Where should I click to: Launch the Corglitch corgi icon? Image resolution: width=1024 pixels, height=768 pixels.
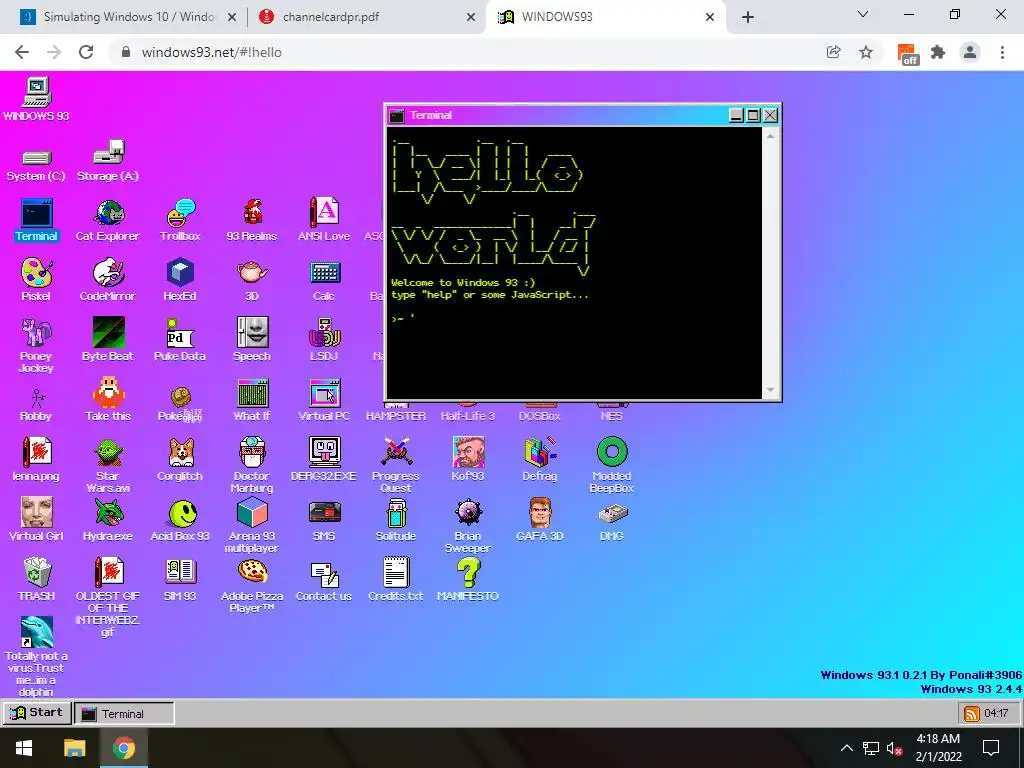coord(180,453)
